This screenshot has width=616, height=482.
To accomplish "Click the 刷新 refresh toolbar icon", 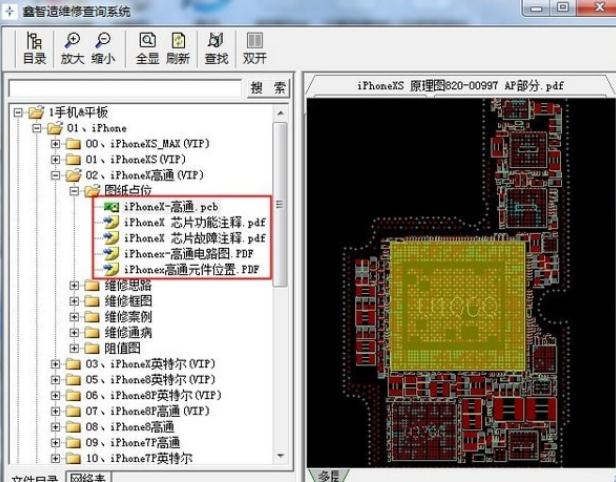I will point(179,48).
